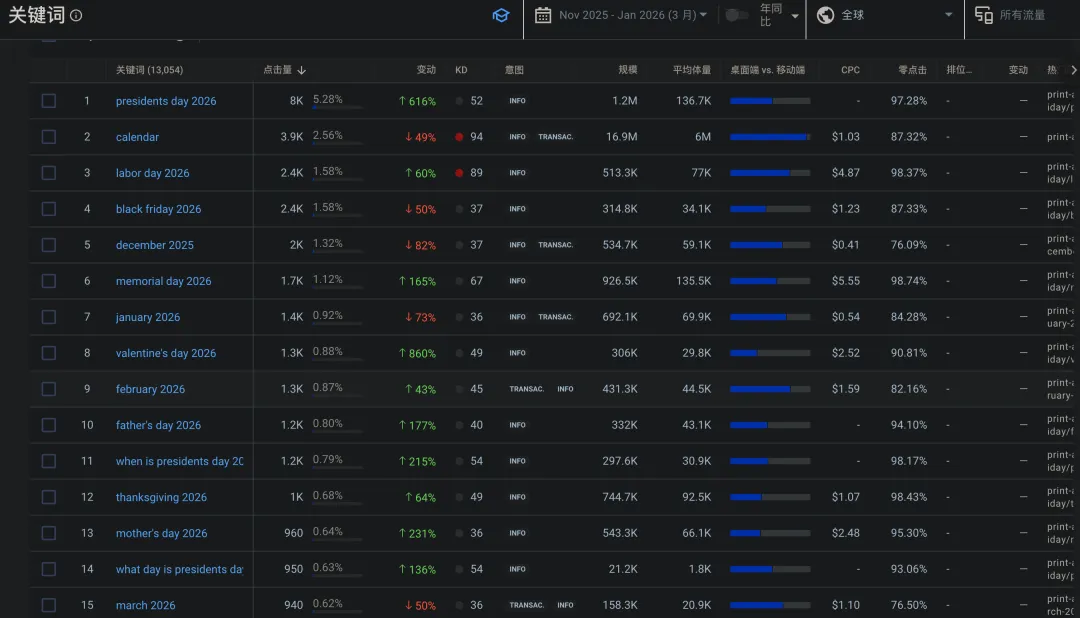The image size is (1080, 618).
Task: Open the memorial day 2026 keyword link
Action: pyautogui.click(x=163, y=281)
